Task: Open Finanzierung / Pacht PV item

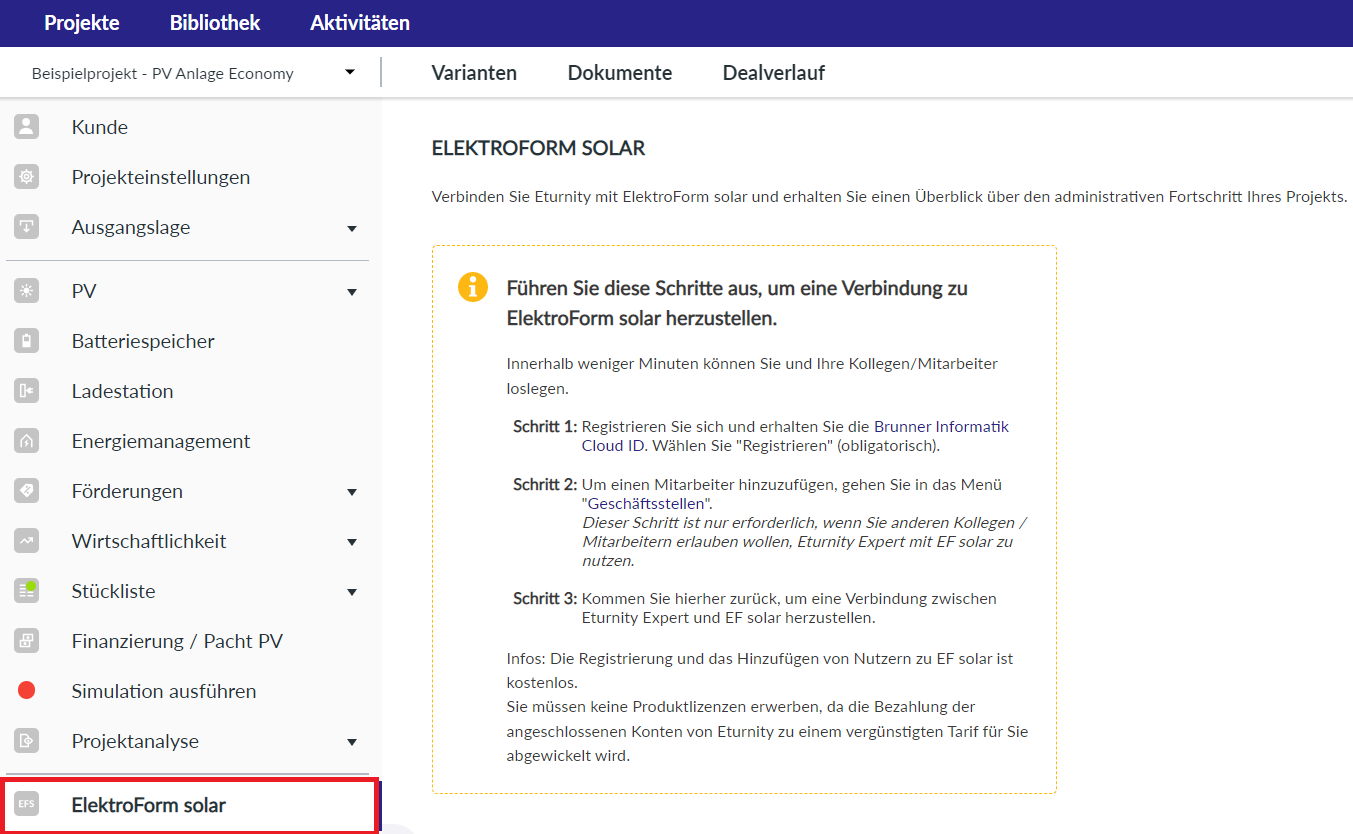Action: 177,641
